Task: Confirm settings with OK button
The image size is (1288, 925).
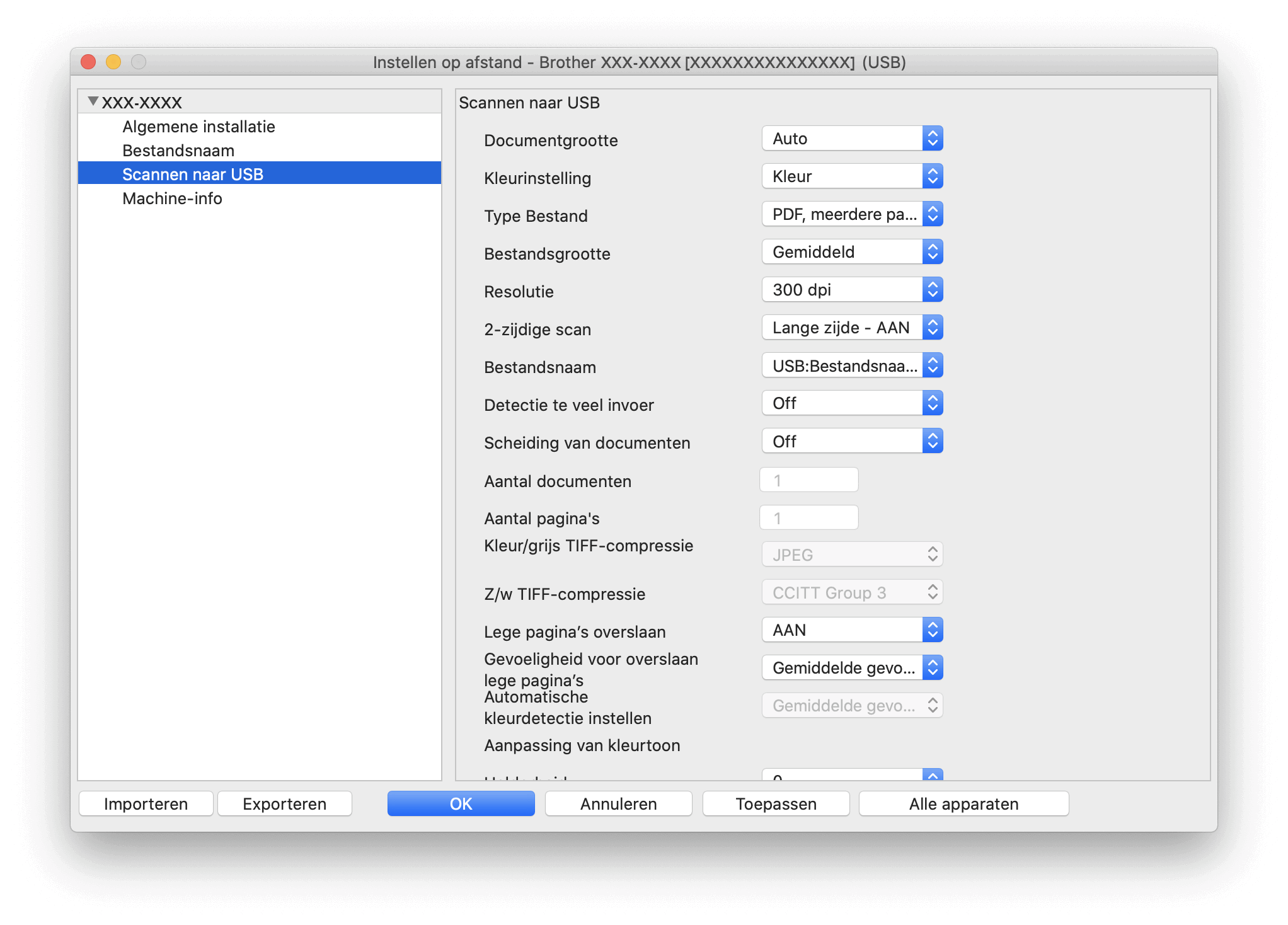Action: click(x=461, y=804)
